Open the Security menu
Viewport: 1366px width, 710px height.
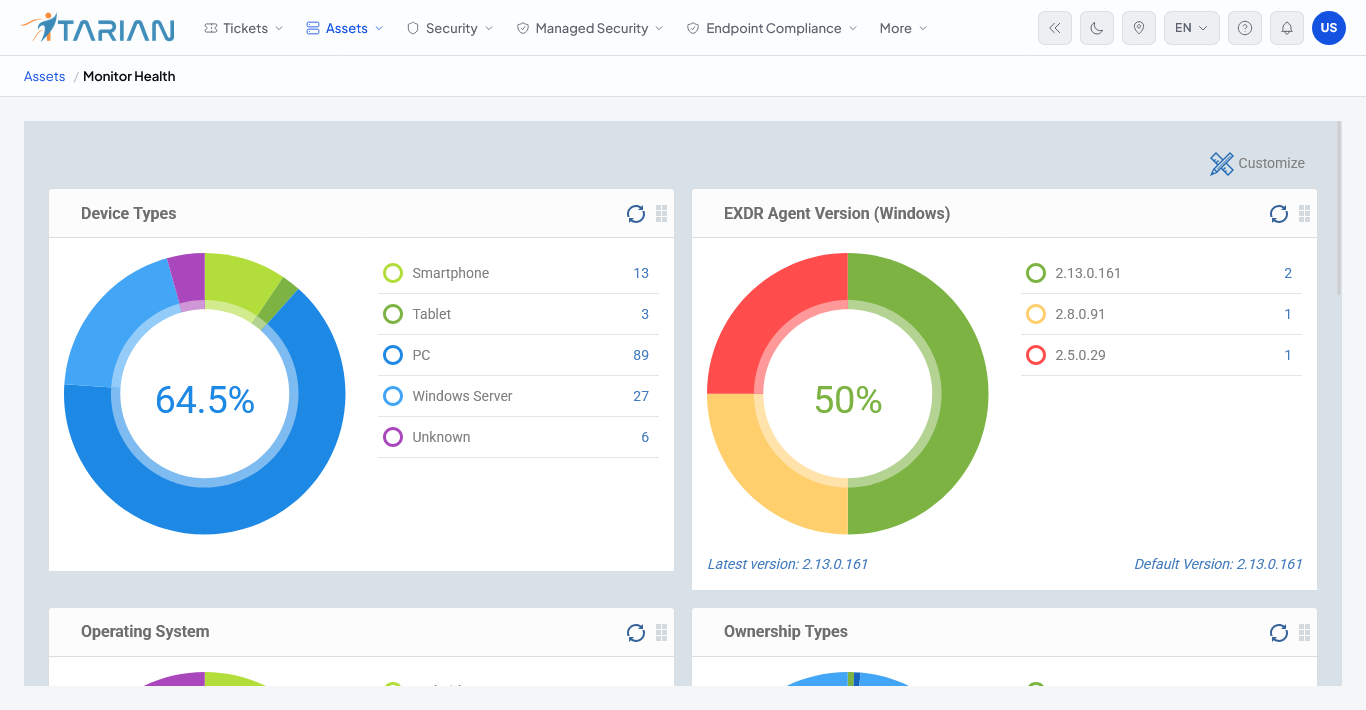(x=450, y=28)
